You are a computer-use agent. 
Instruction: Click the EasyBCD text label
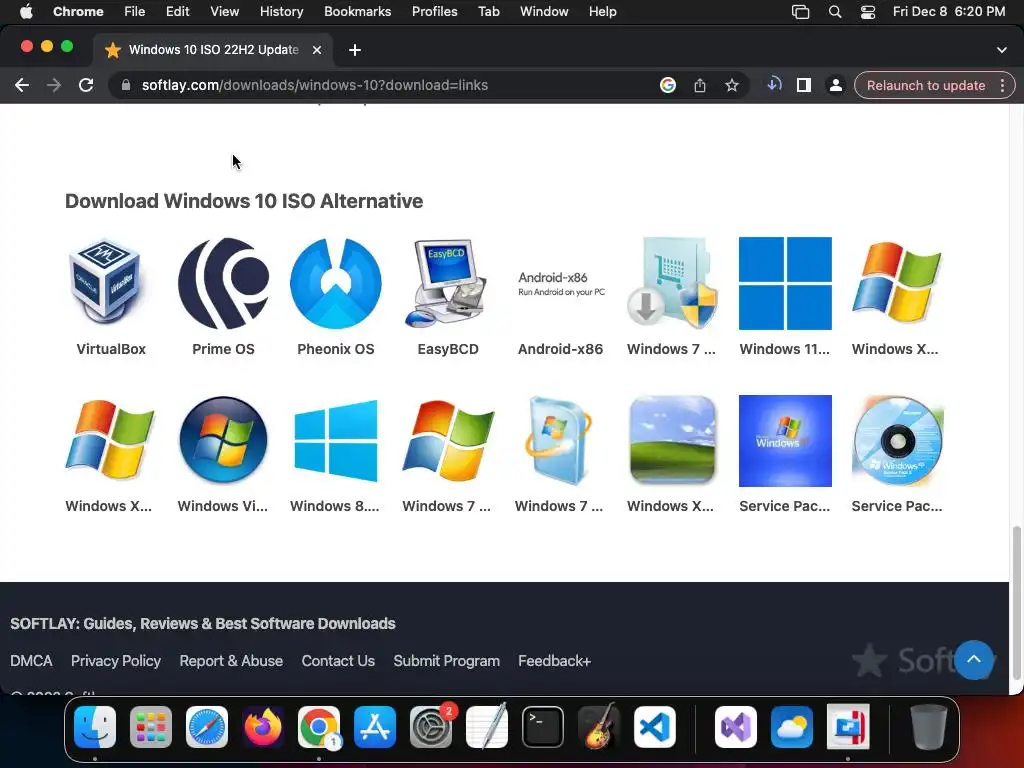448,349
